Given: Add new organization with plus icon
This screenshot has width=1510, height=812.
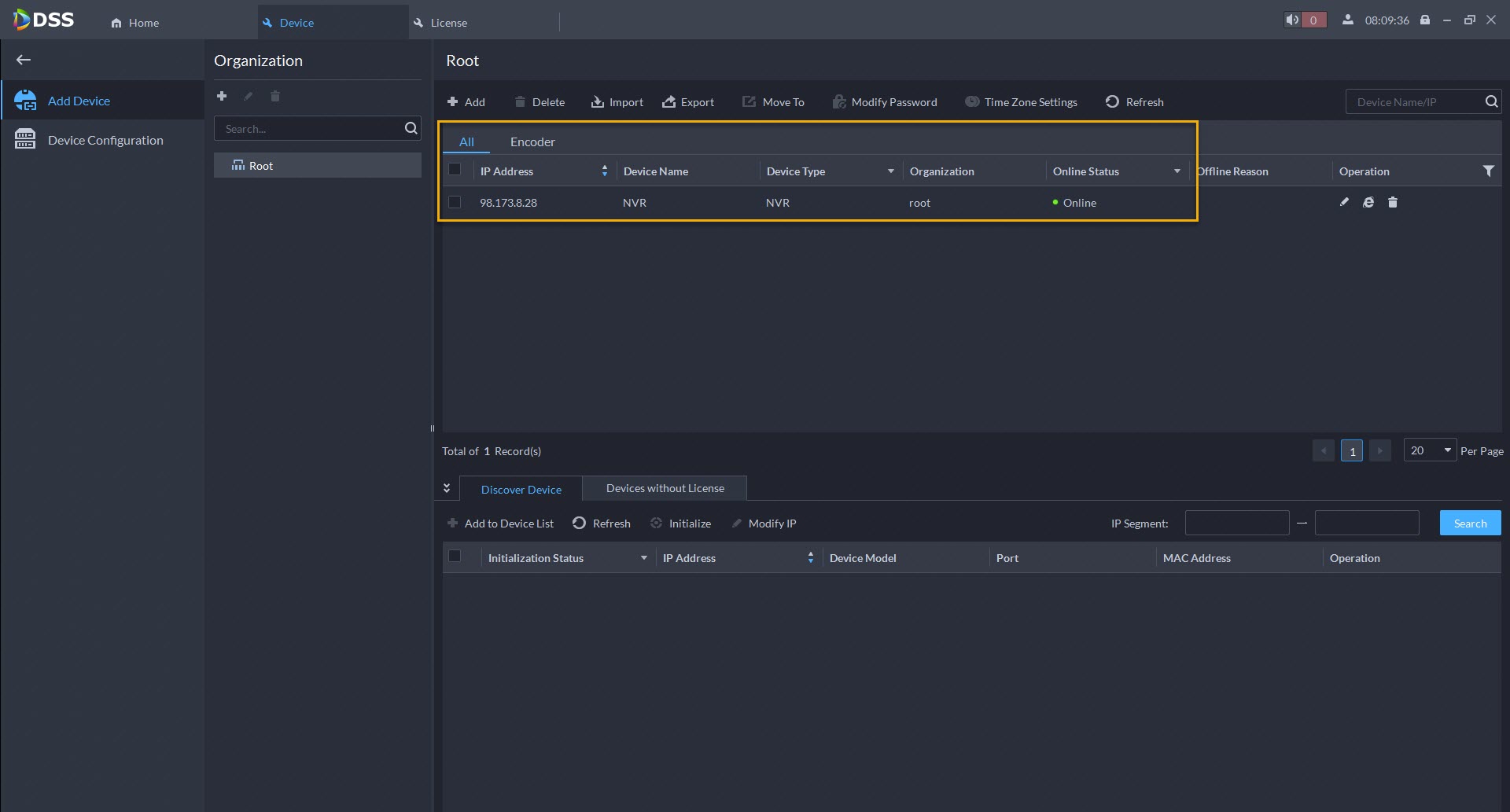Looking at the screenshot, I should [222, 96].
